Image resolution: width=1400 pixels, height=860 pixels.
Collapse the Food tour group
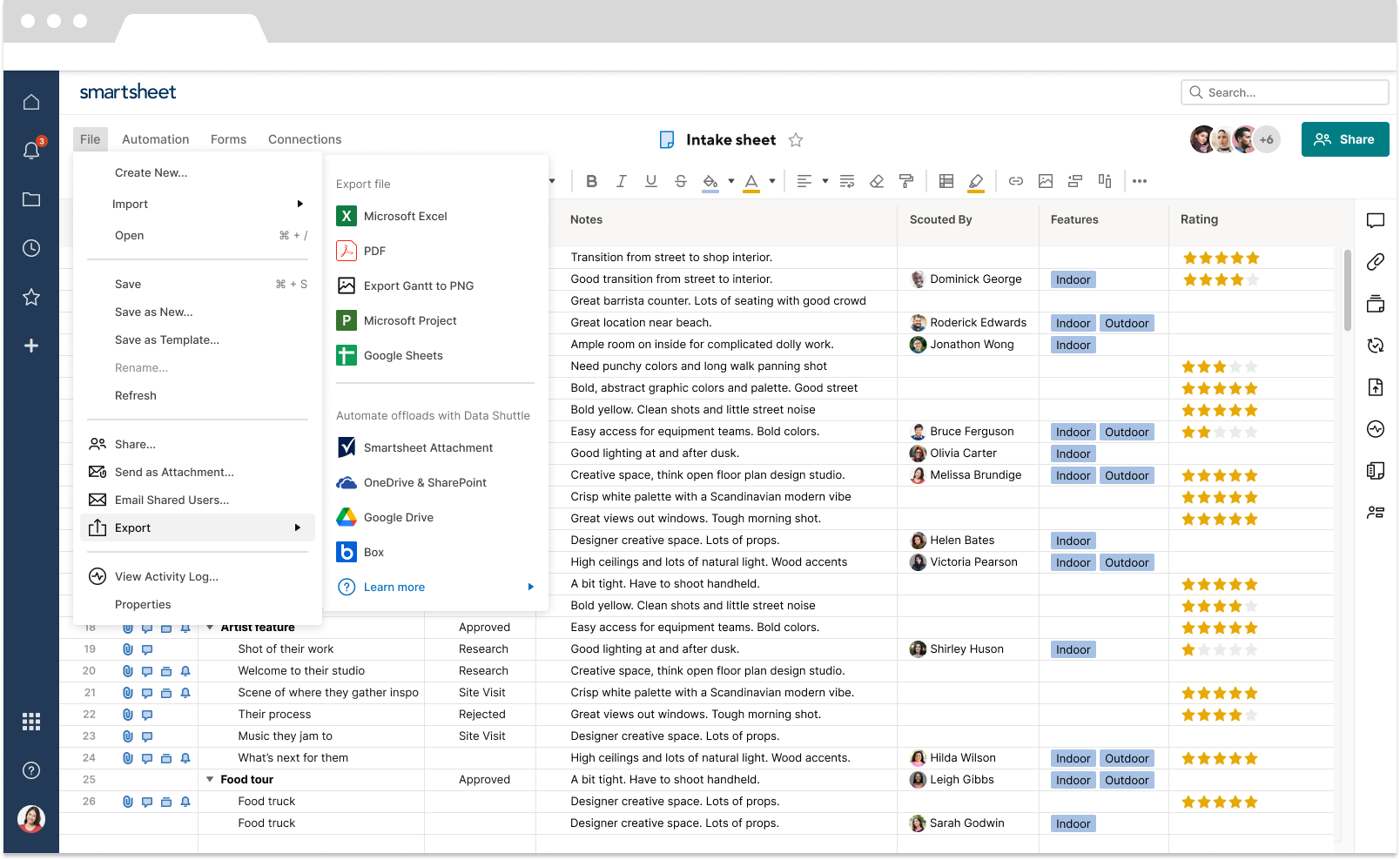[x=209, y=779]
